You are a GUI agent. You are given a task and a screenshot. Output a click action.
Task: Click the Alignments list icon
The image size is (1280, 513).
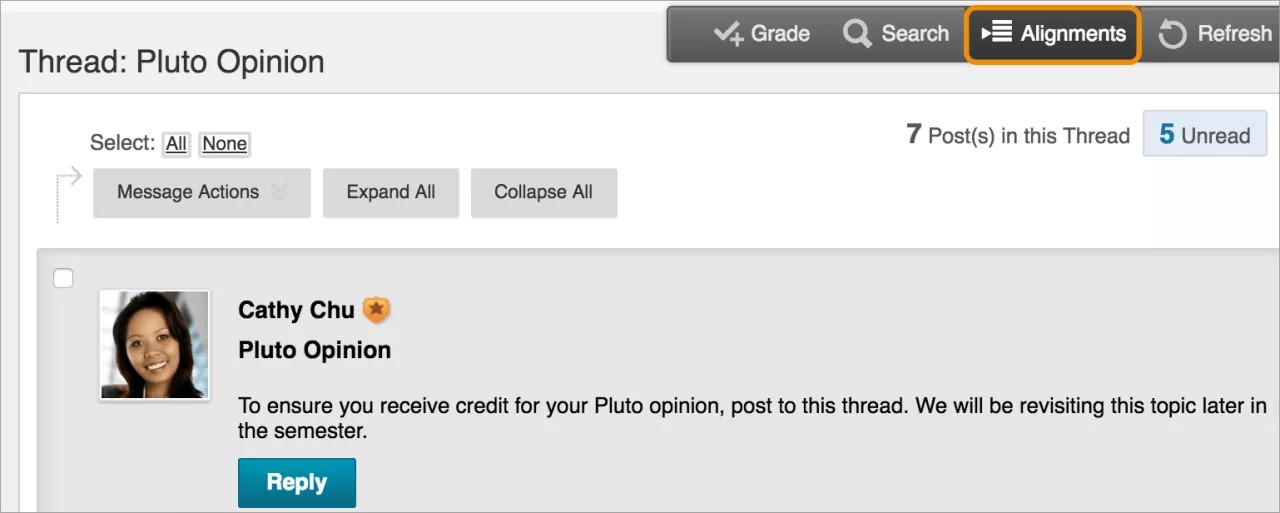pos(997,34)
